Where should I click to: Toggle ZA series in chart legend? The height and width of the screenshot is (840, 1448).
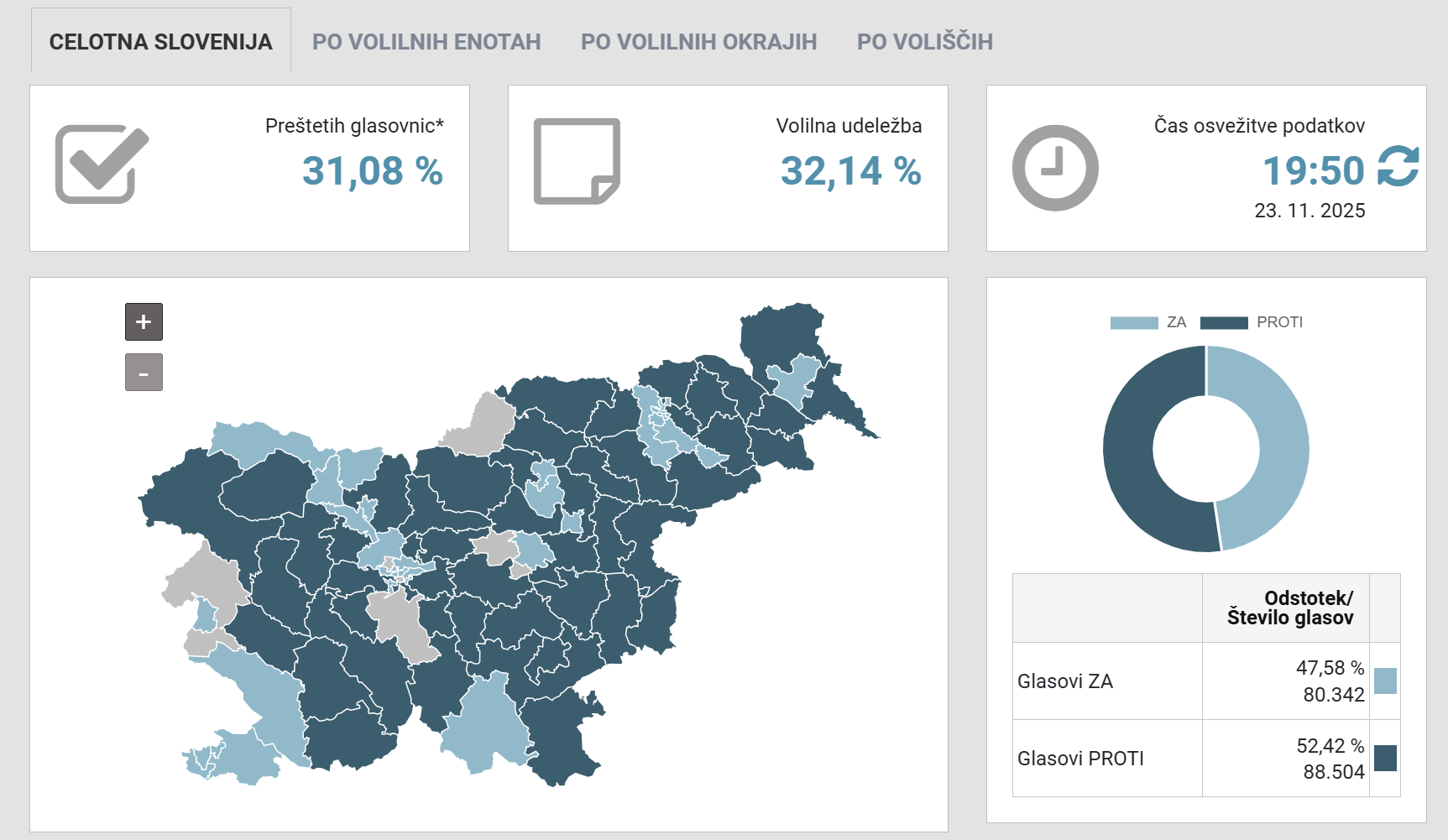[1147, 322]
